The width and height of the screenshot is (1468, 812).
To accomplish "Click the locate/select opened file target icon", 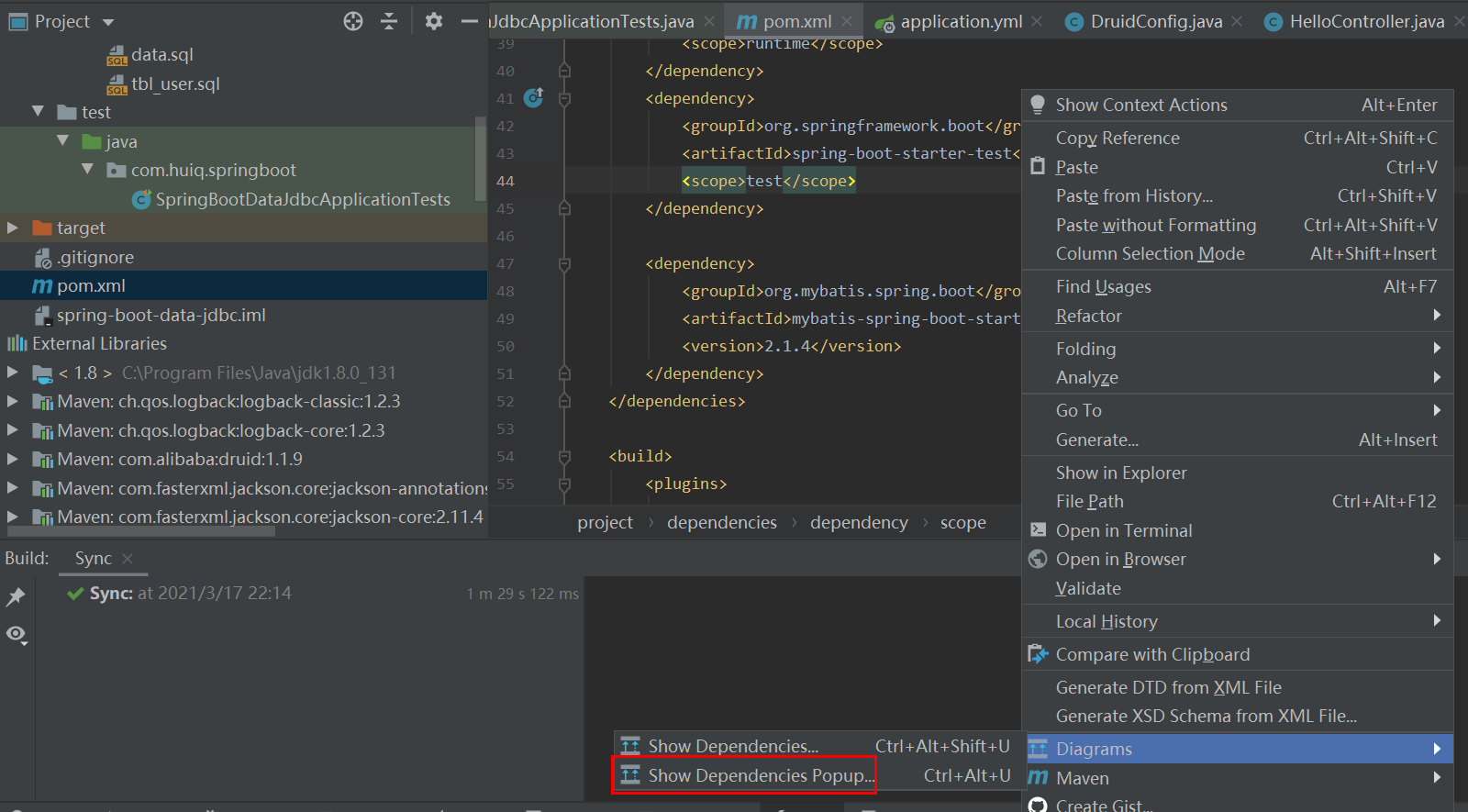I will [353, 21].
